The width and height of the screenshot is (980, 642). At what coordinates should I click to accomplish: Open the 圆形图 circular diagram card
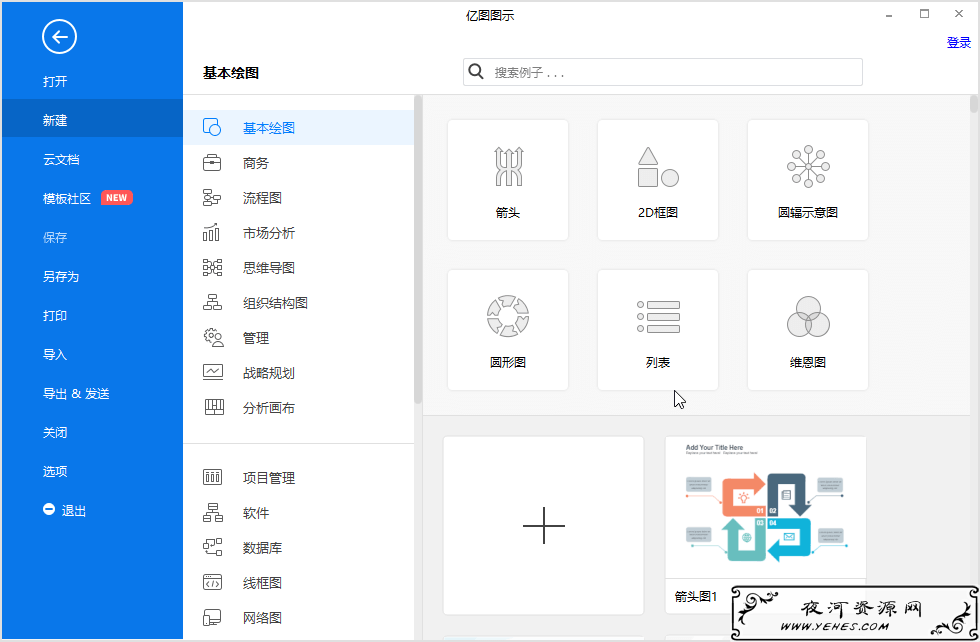[508, 330]
